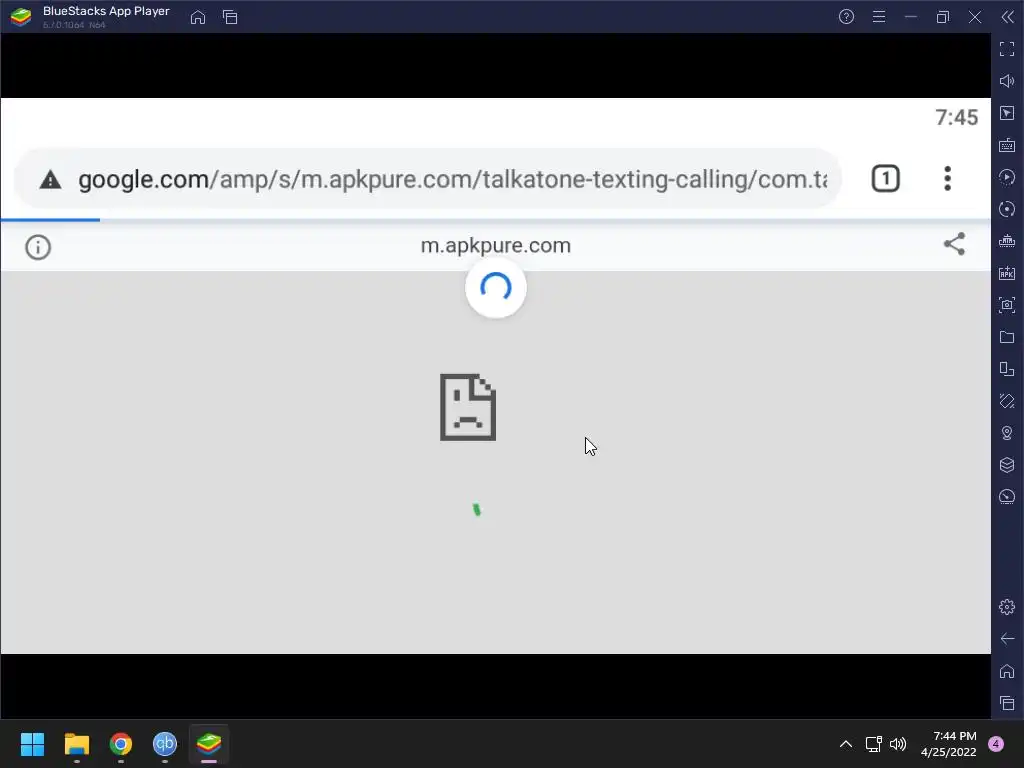Open File Explorer from taskbar
Image resolution: width=1024 pixels, height=768 pixels.
(x=77, y=744)
